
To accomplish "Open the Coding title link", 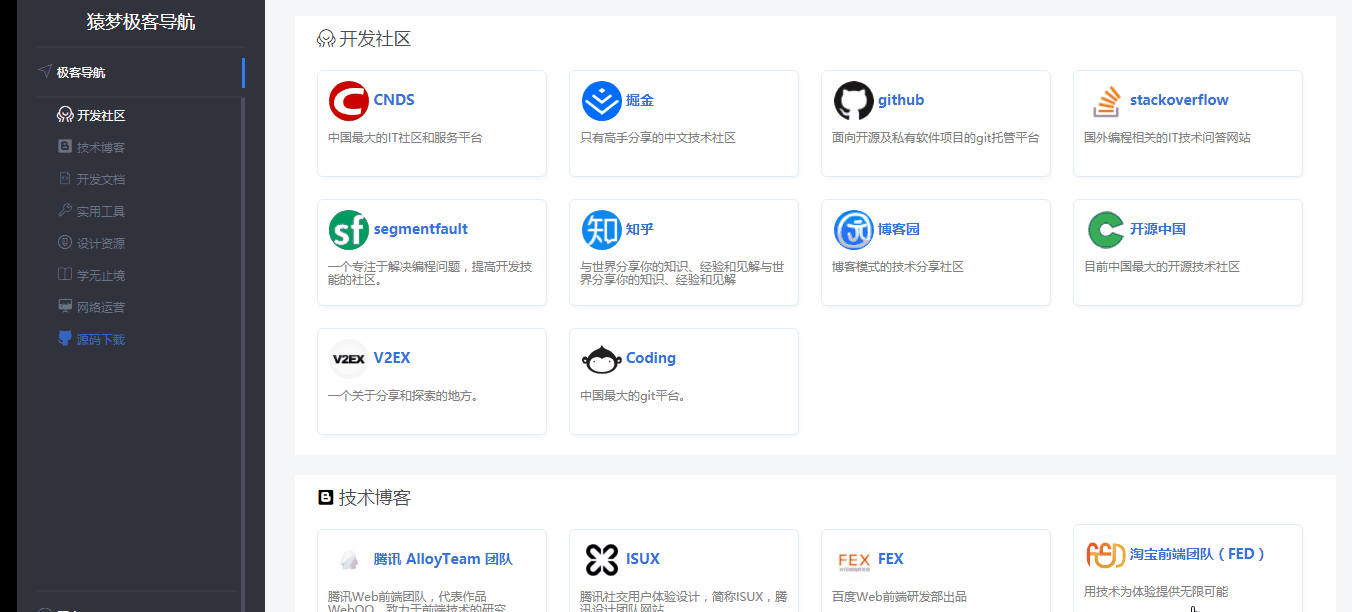I will 651,358.
